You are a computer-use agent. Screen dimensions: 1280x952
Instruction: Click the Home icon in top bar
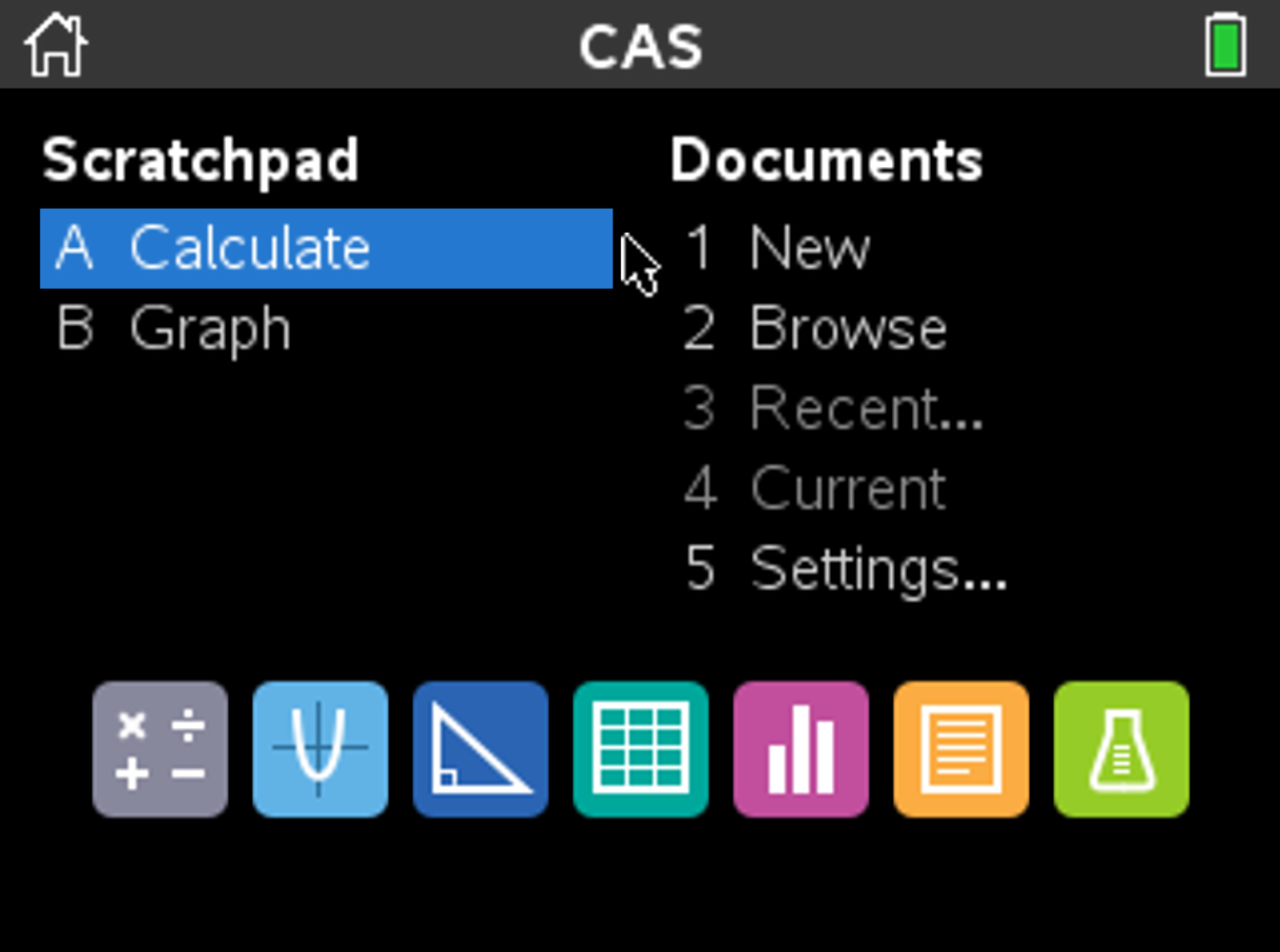tap(55, 45)
